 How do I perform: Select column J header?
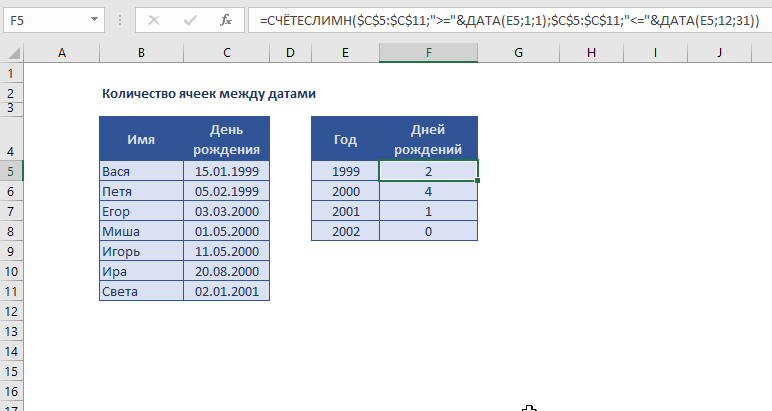tap(719, 53)
